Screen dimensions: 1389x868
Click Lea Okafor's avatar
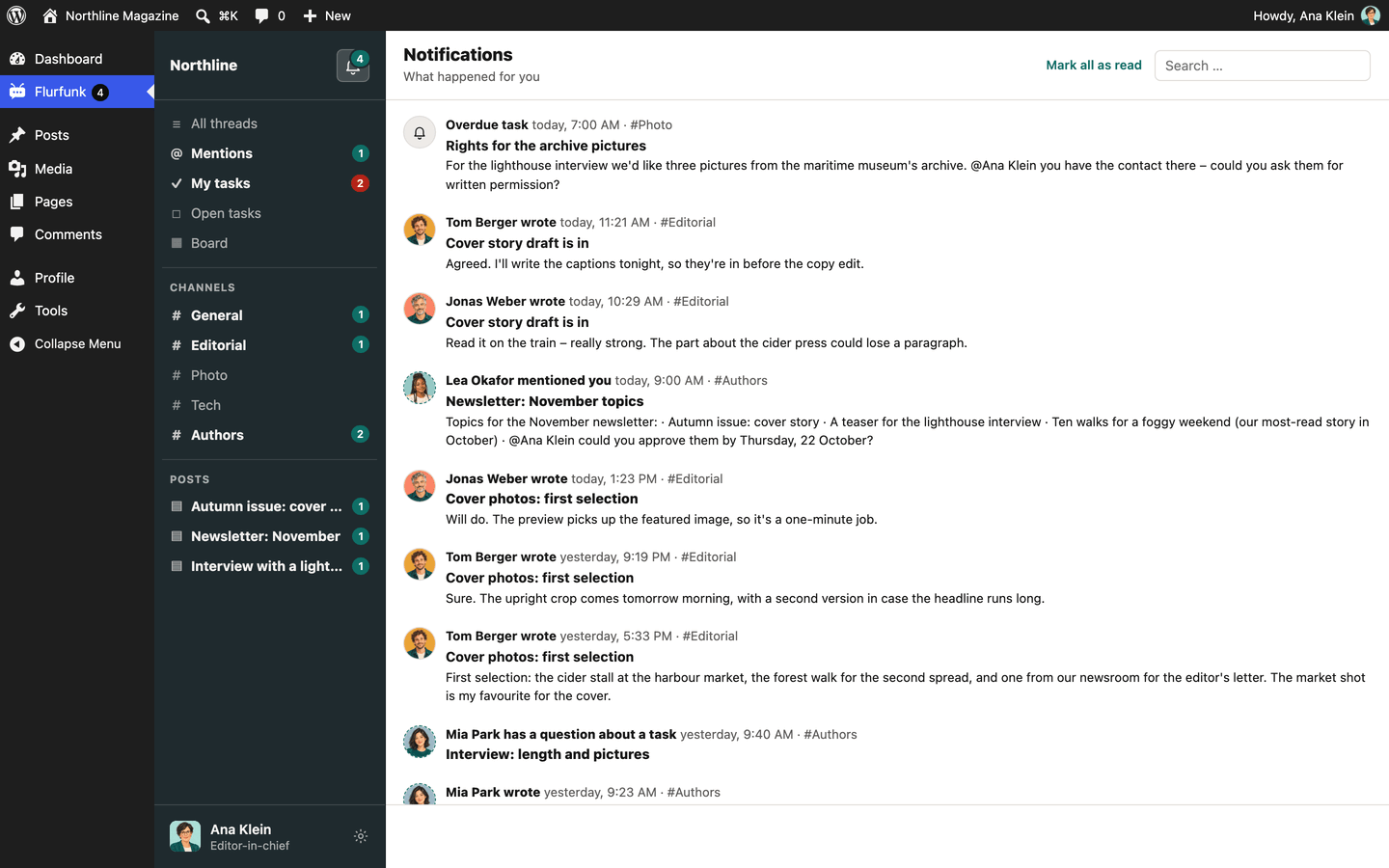(420, 388)
